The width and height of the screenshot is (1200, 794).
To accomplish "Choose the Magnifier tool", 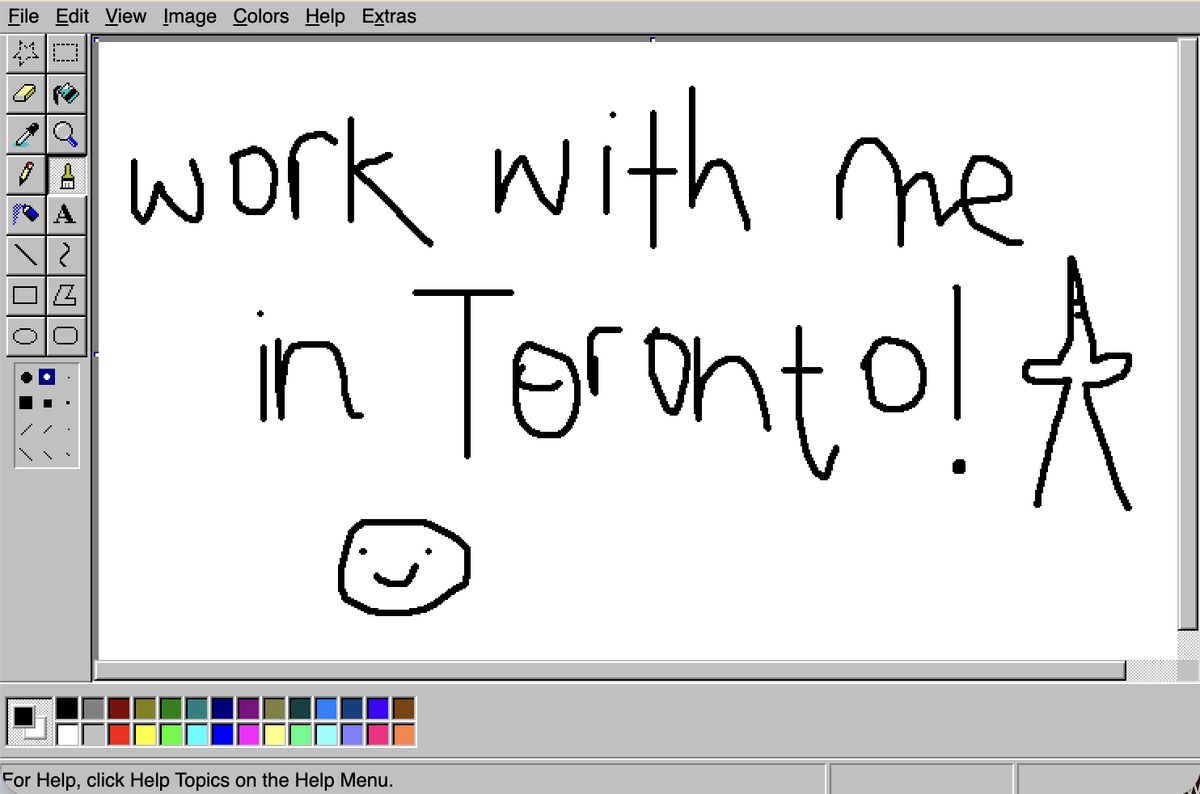I will (x=66, y=133).
